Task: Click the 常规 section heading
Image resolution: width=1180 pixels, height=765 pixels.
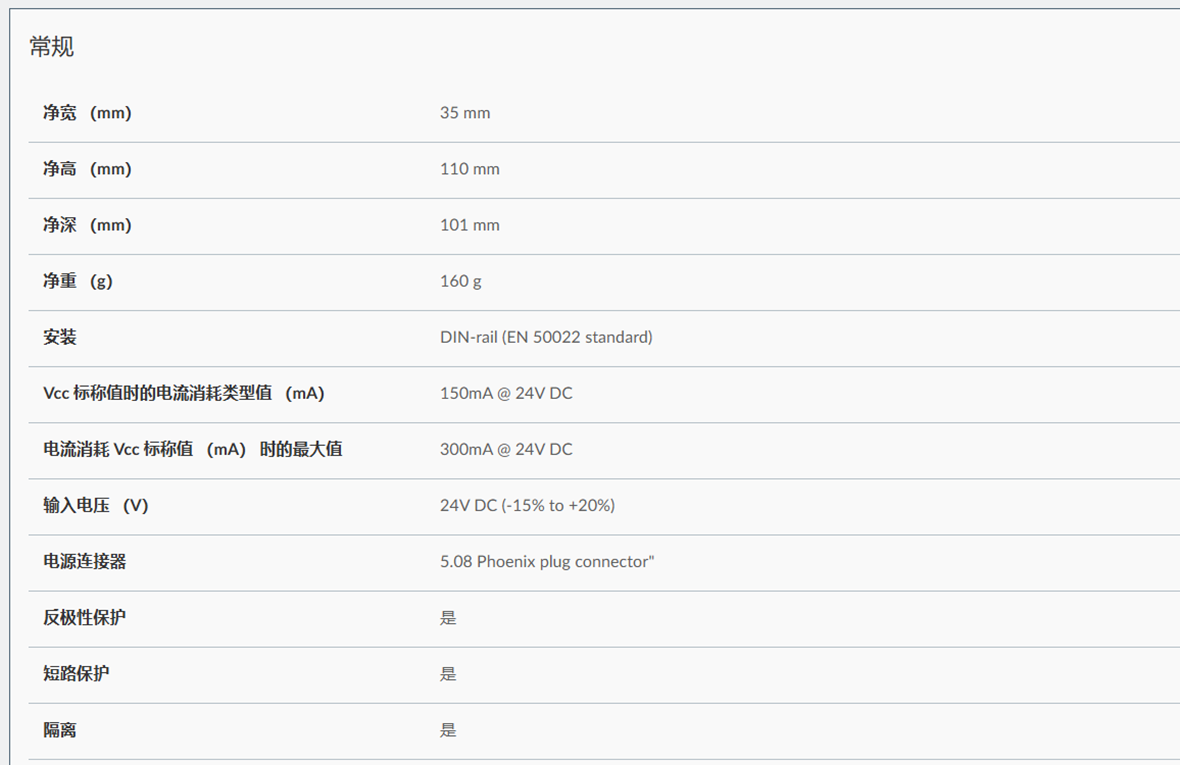Action: (52, 47)
